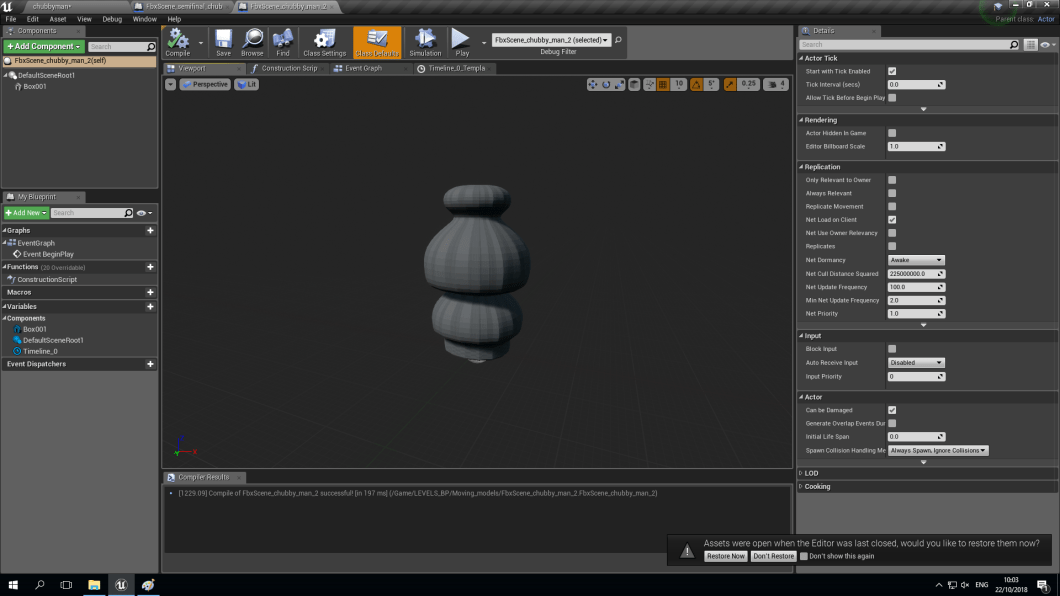Click the Details search field
This screenshot has width=1060, height=596.
click(x=903, y=45)
